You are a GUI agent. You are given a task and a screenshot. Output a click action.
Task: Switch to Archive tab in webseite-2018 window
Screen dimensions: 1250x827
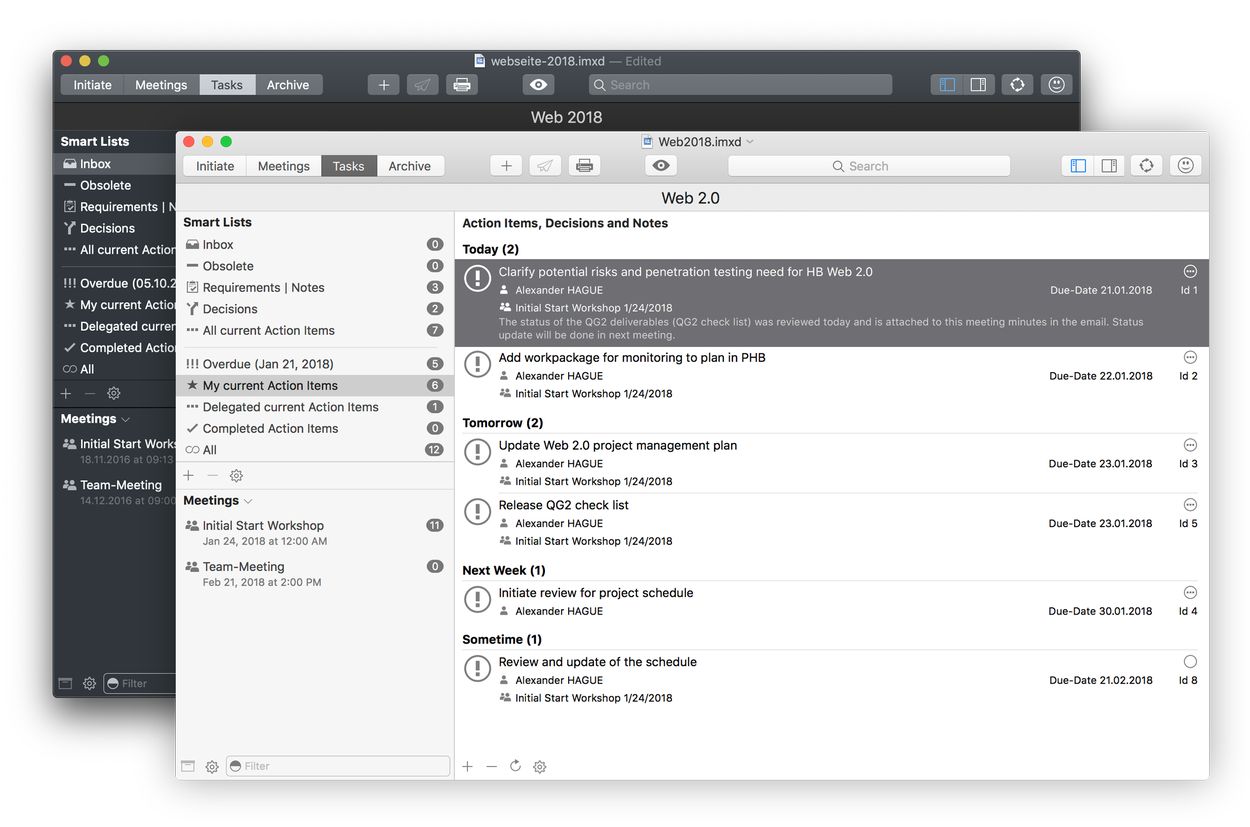(288, 85)
